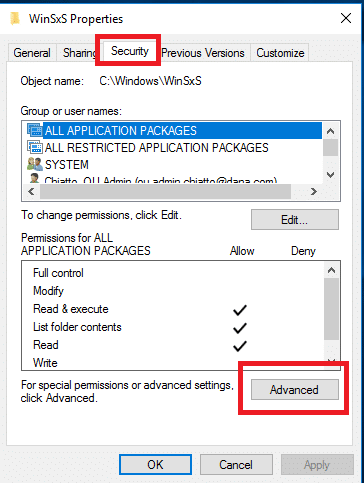Screen dimensions: 364x483
Task: Switch to the General tab
Action: coord(32,53)
